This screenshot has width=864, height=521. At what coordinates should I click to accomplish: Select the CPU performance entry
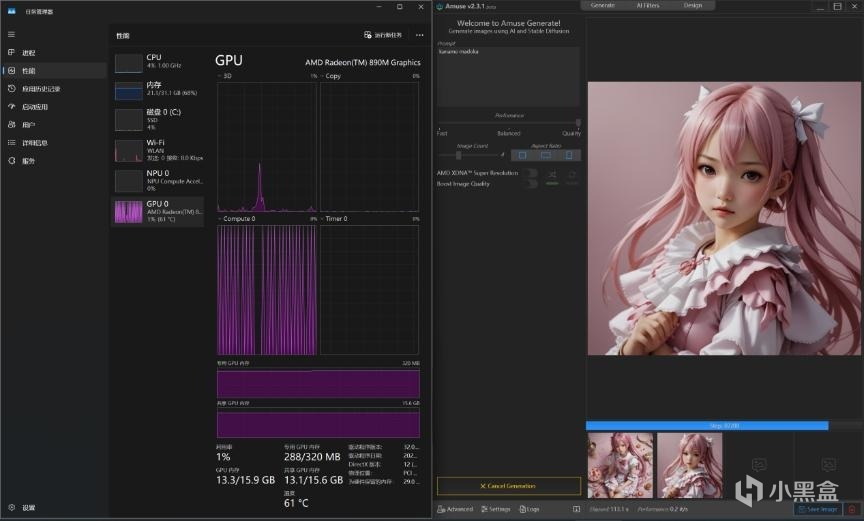point(158,62)
